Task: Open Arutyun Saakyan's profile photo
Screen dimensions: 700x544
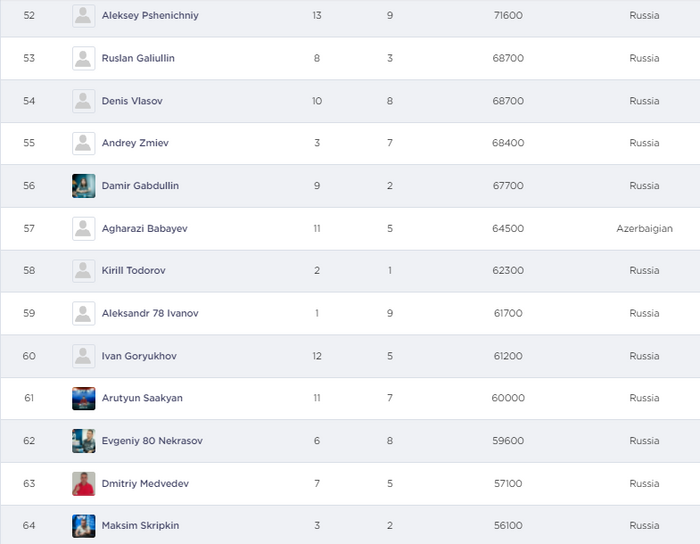Action: click(x=84, y=398)
